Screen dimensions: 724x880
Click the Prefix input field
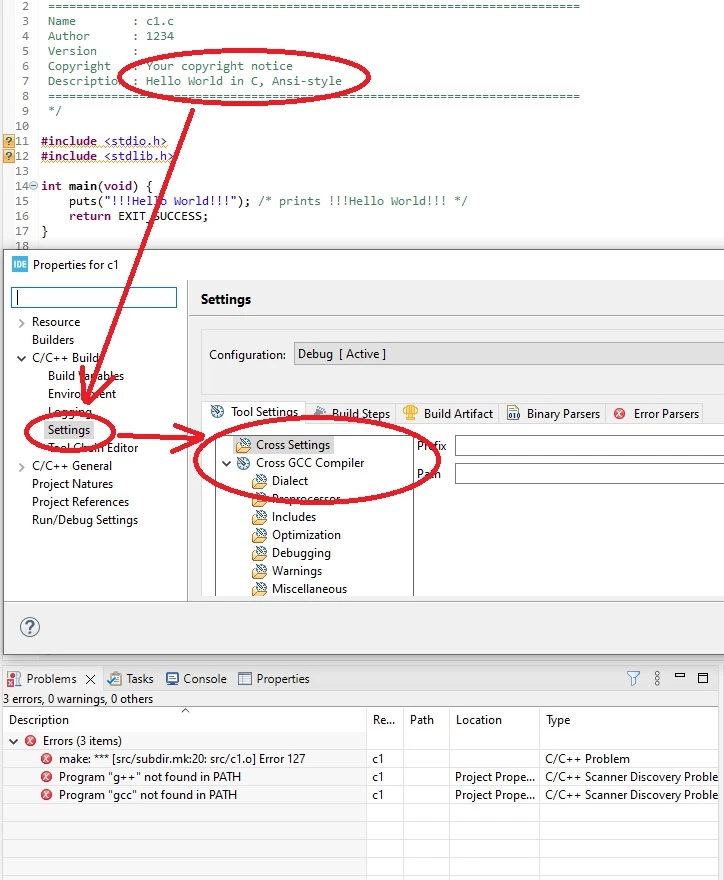click(589, 446)
